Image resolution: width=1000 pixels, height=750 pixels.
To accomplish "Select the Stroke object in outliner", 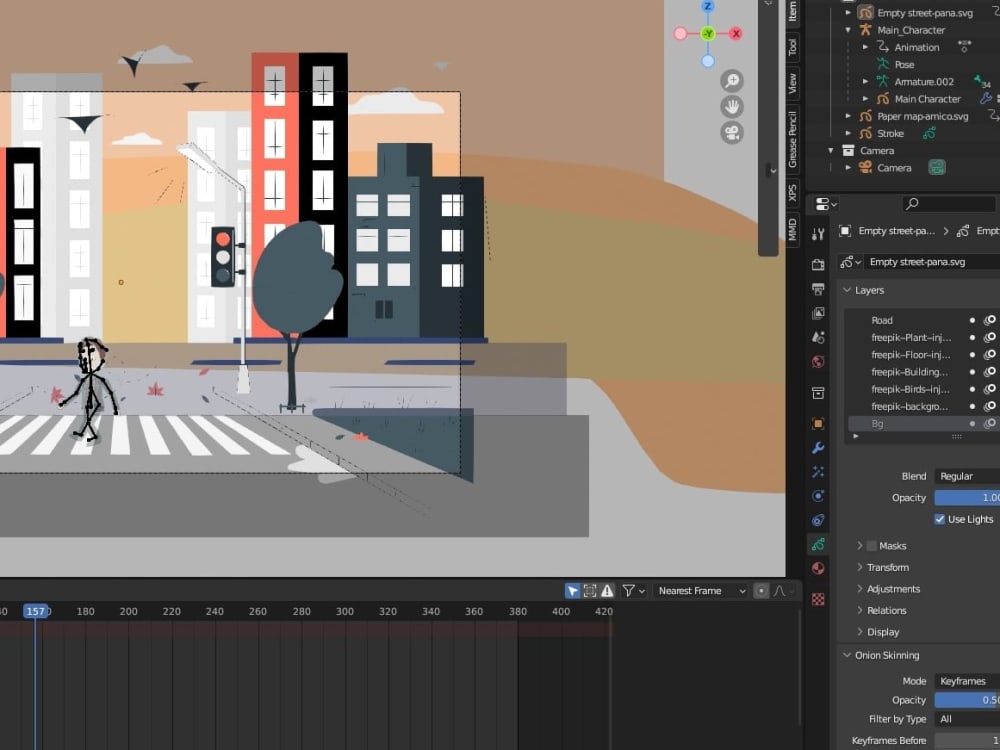I will [x=890, y=133].
